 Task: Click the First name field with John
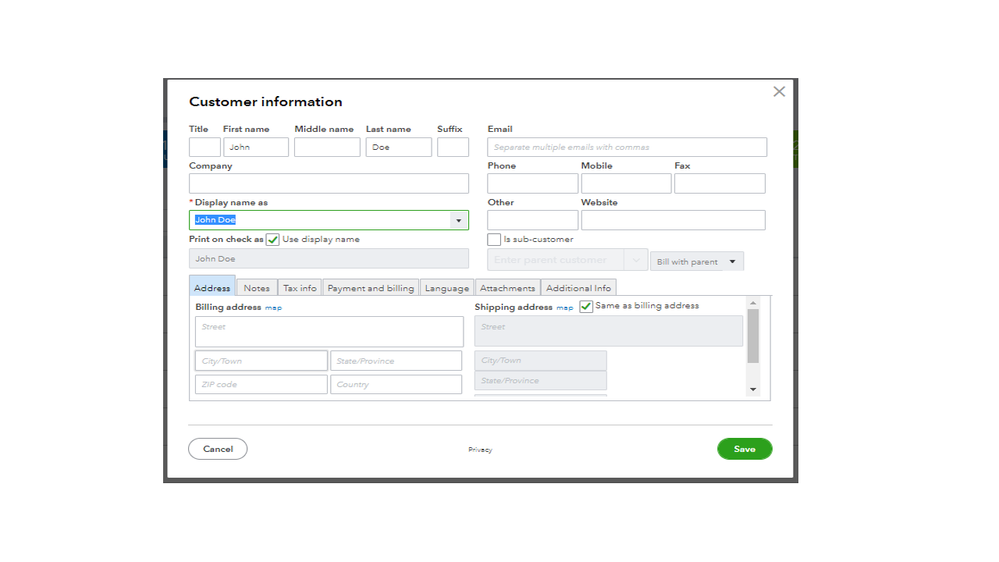[x=255, y=147]
